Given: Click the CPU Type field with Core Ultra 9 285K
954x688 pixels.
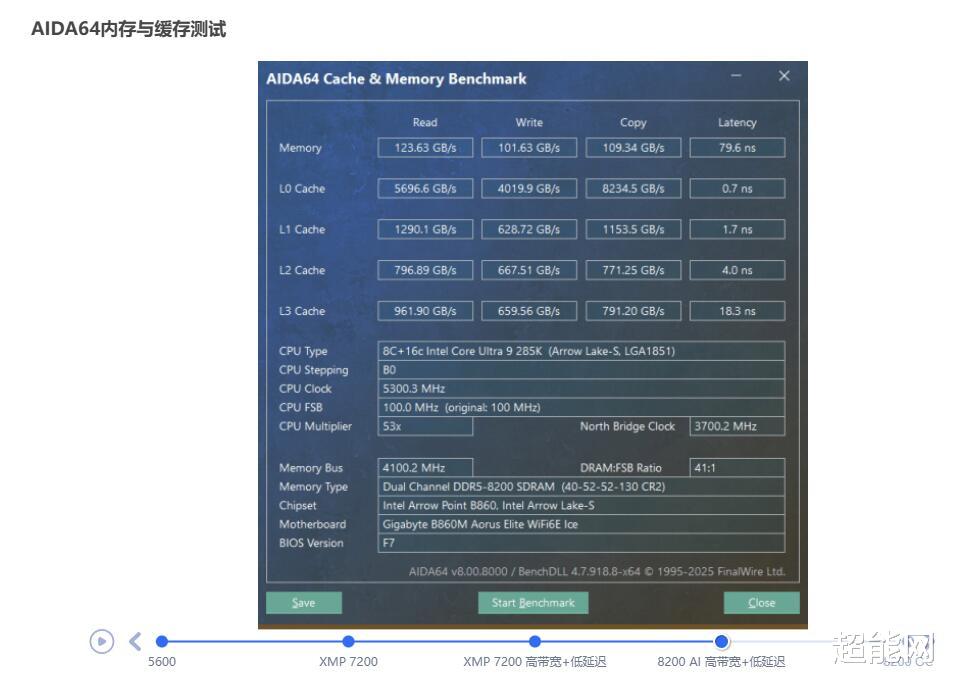Looking at the screenshot, I should pos(581,351).
